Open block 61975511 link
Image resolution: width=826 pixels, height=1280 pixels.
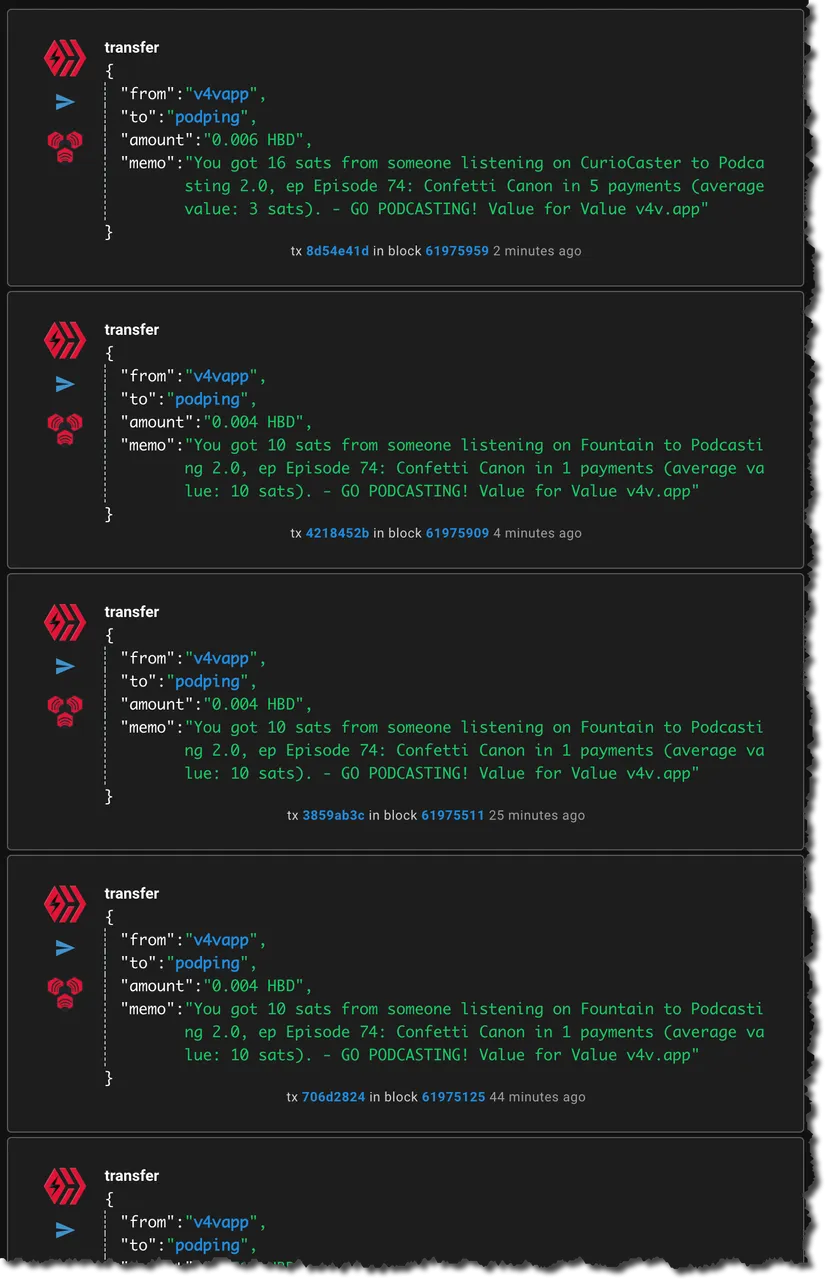(453, 815)
